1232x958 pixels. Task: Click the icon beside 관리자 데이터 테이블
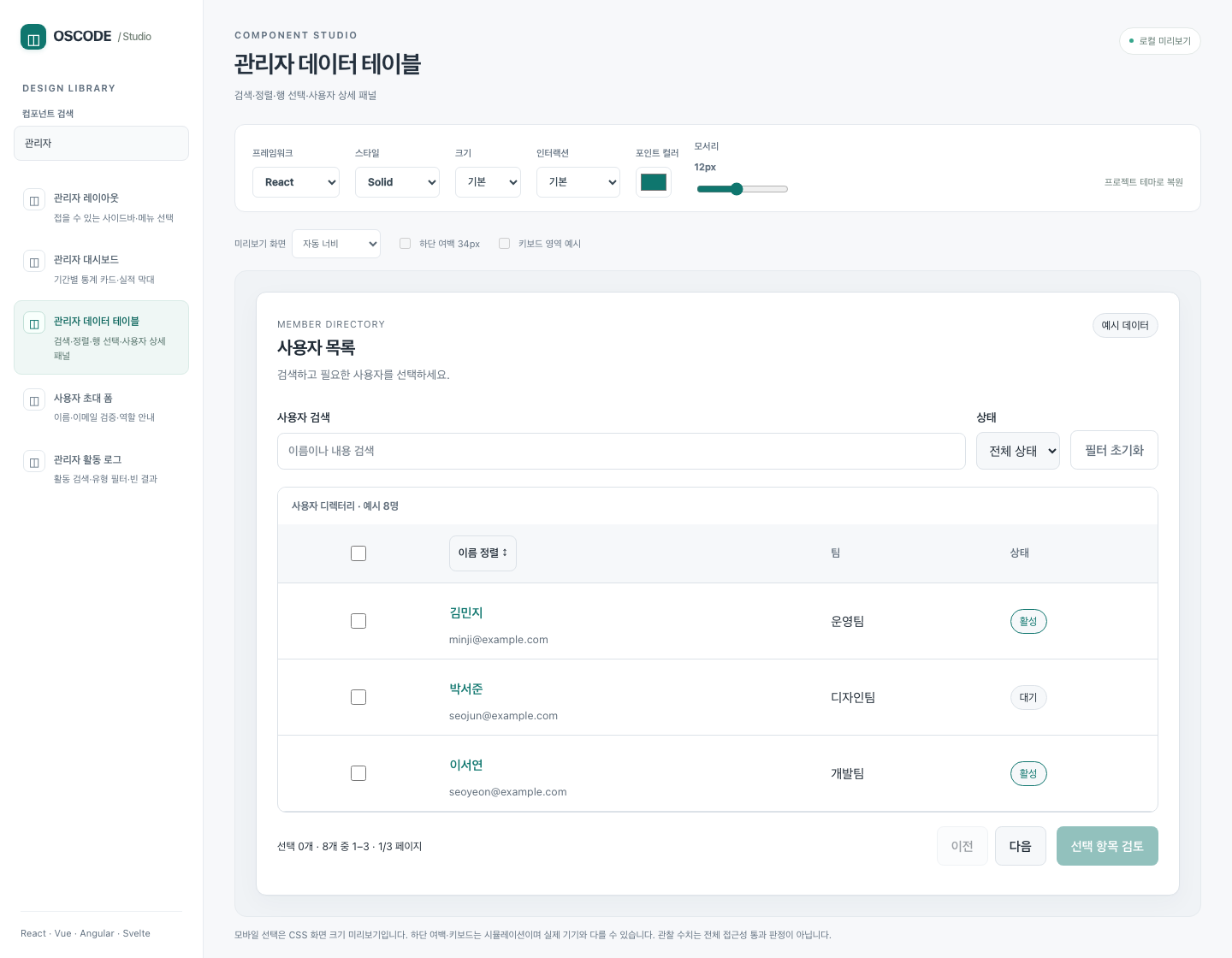(x=34, y=322)
